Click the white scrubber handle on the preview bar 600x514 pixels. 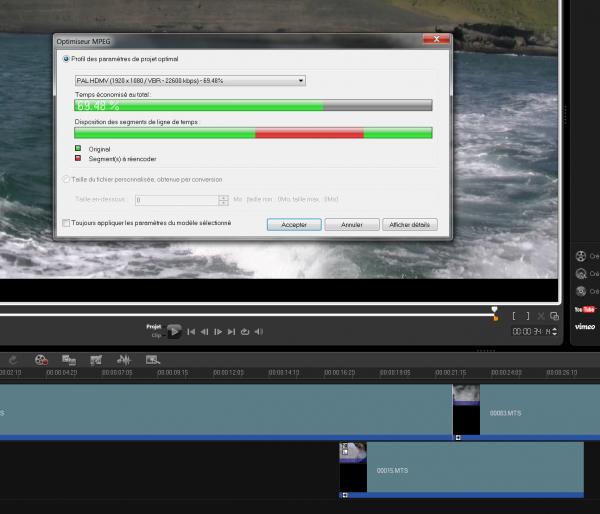pyautogui.click(x=494, y=309)
